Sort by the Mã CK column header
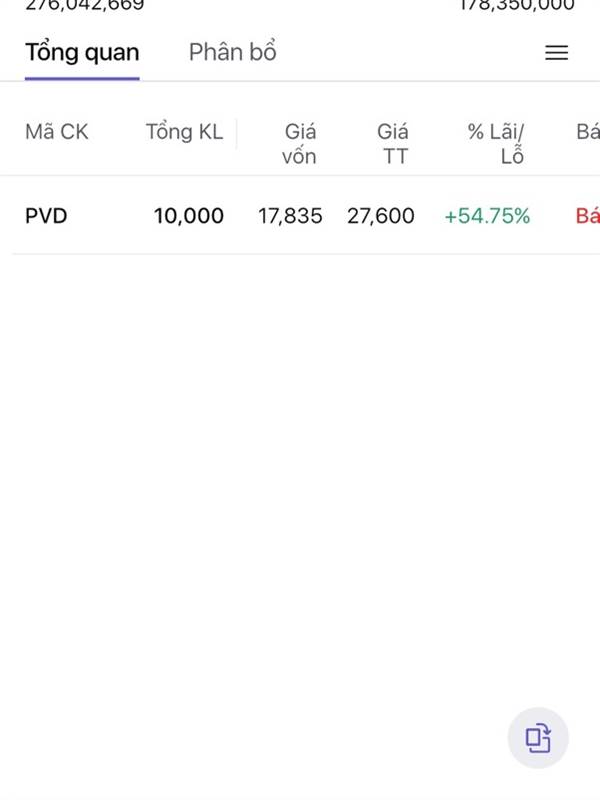Viewport: 600px width, 800px height. coord(57,132)
